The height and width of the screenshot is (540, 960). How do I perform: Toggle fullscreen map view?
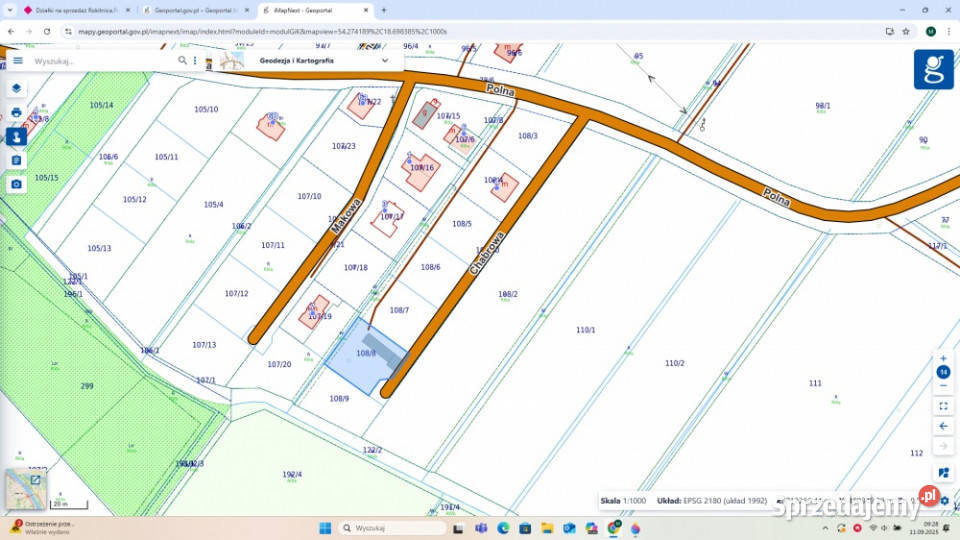tap(943, 406)
